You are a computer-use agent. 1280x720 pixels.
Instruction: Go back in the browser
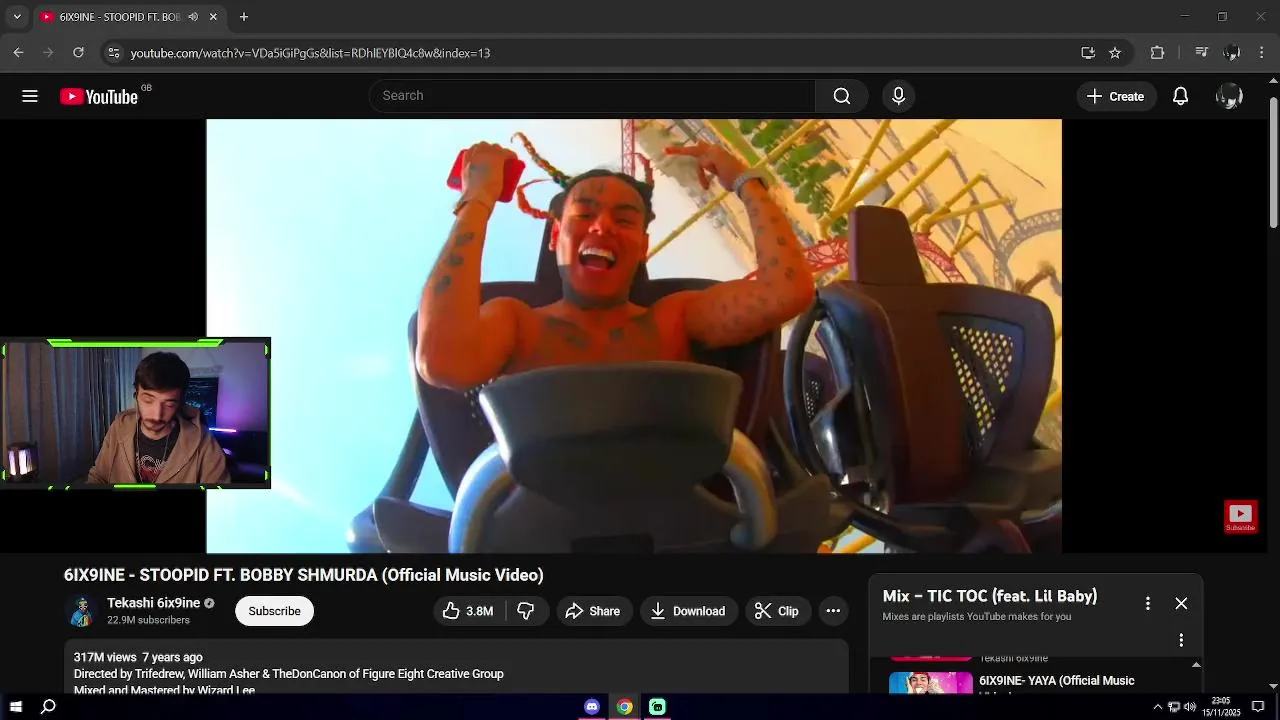click(18, 53)
